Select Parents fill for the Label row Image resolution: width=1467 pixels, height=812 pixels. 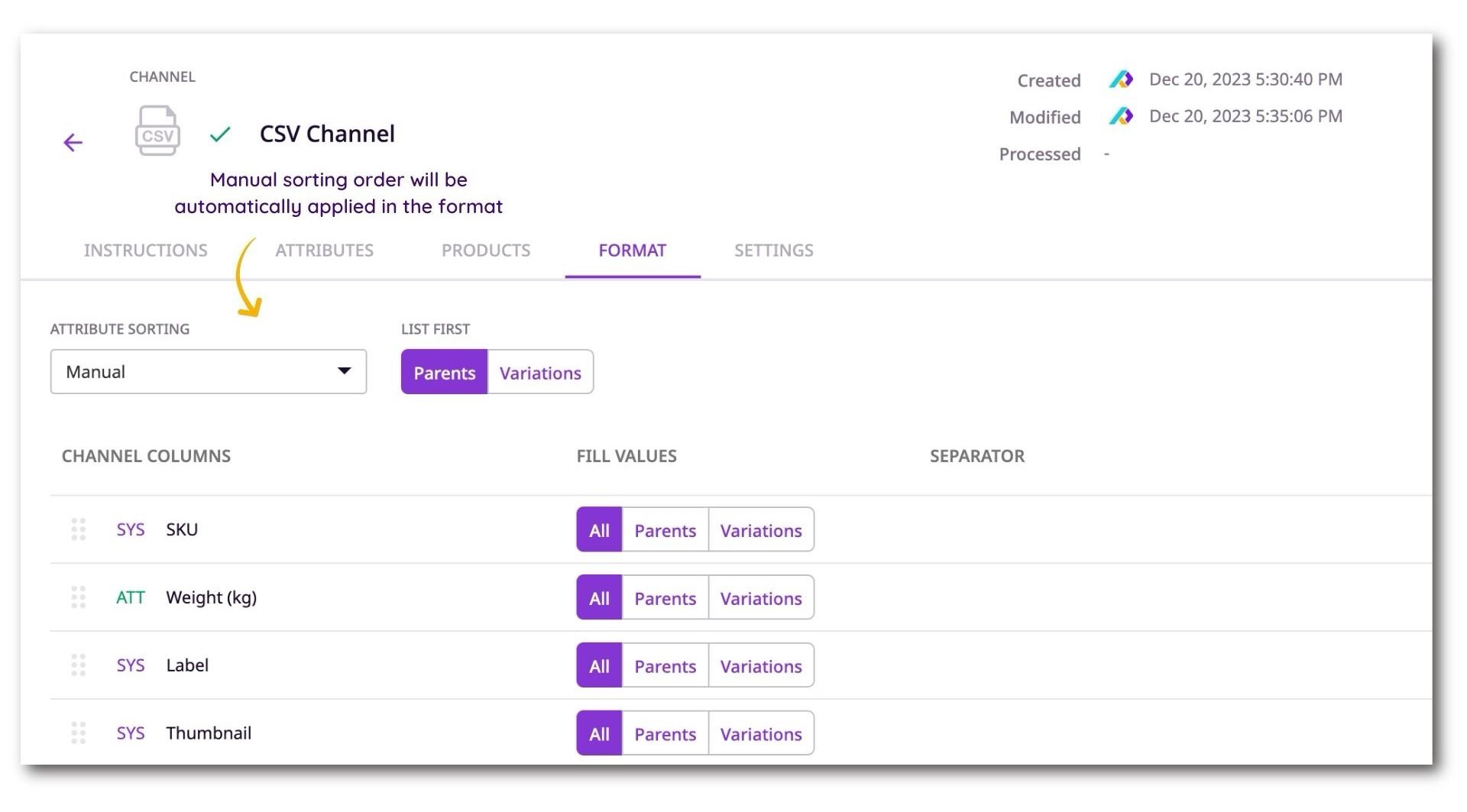(x=664, y=665)
